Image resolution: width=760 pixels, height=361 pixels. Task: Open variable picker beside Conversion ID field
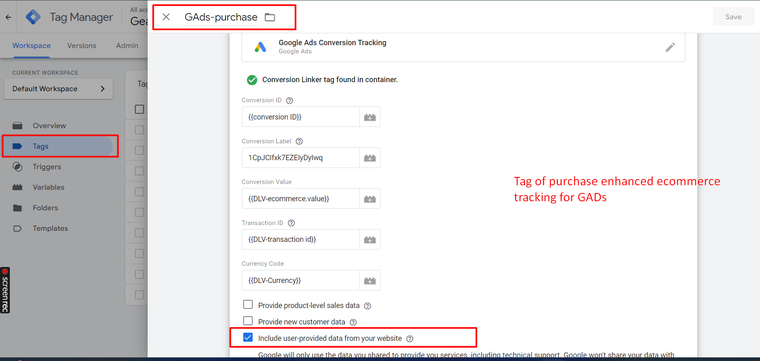(x=370, y=117)
